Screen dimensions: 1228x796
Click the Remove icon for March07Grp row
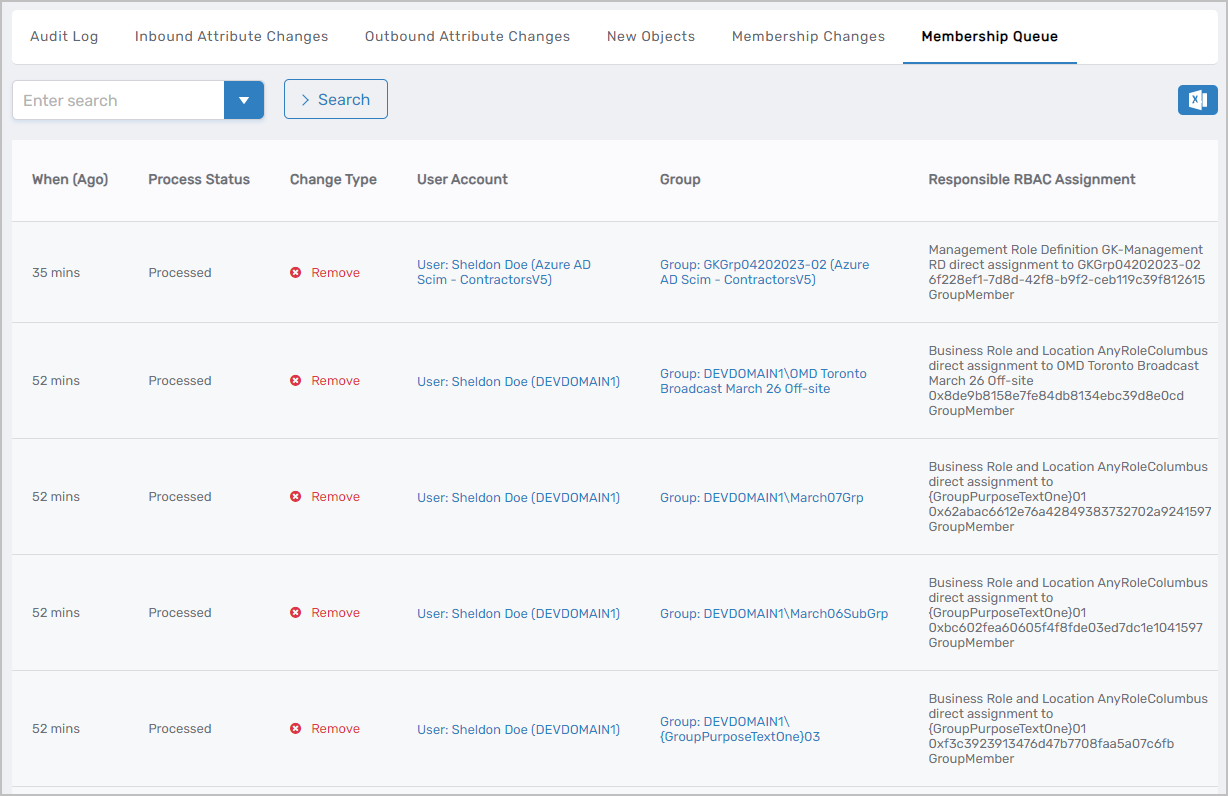(x=296, y=497)
